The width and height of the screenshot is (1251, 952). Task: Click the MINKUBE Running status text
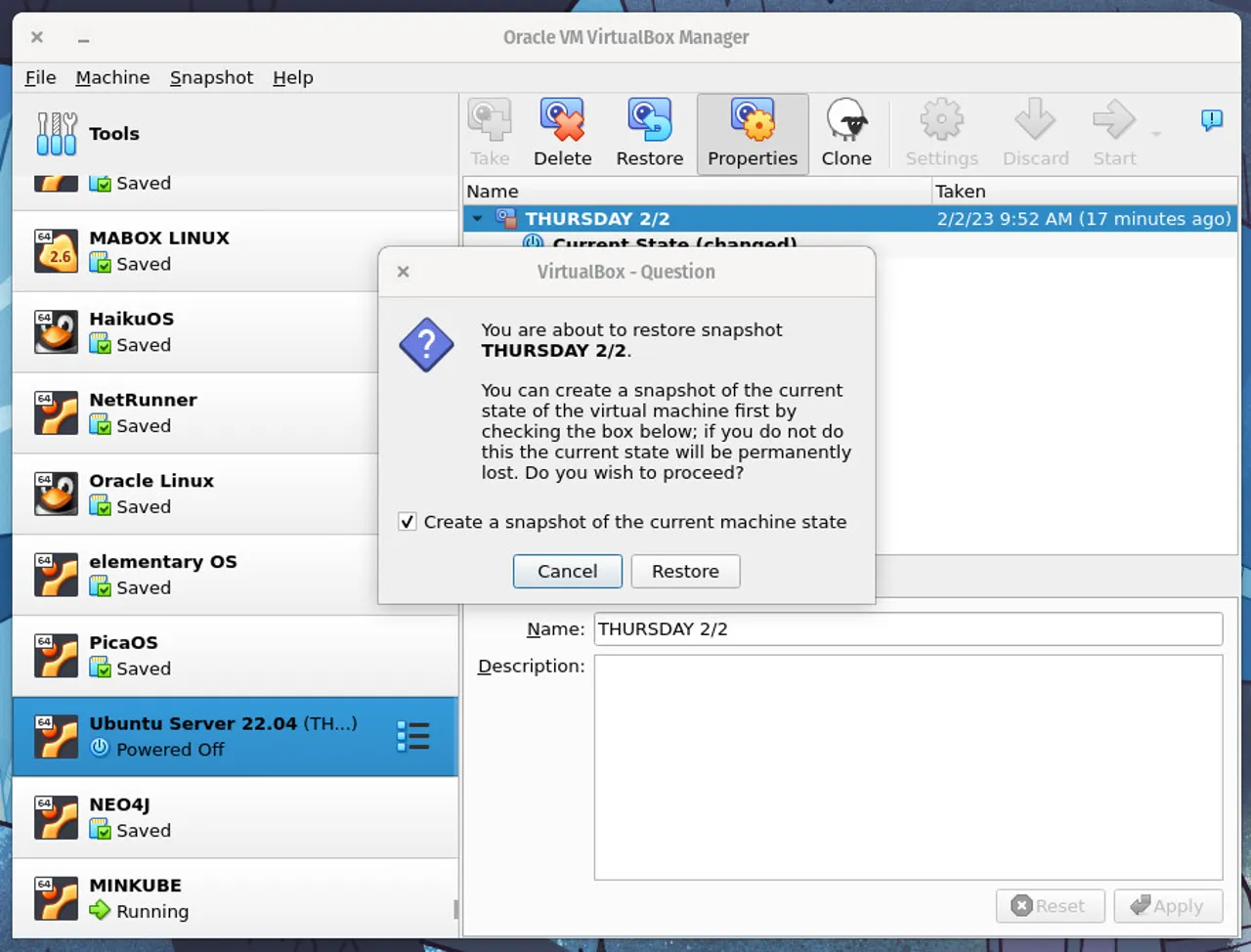[x=151, y=911]
